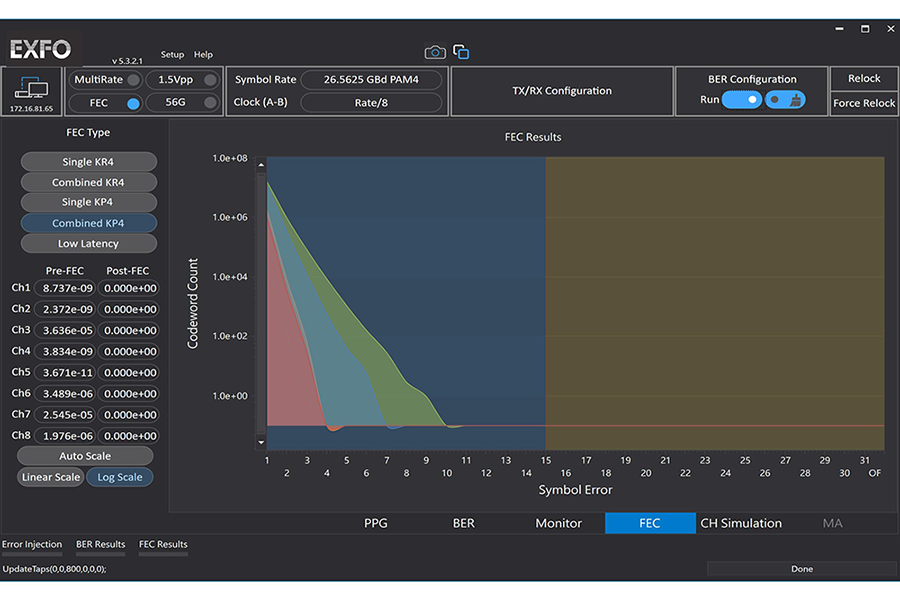Image resolution: width=900 pixels, height=600 pixels.
Task: Select the Single KR4 FEC type
Action: tap(88, 162)
